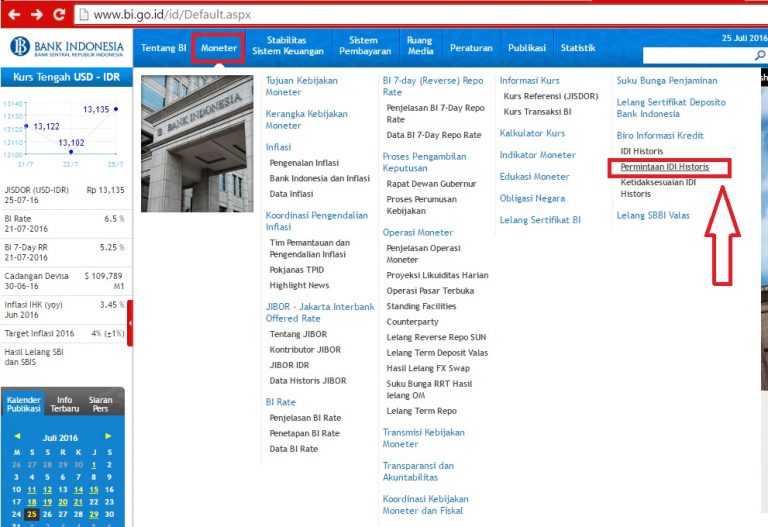This screenshot has width=768, height=527.
Task: Open Proyeksi Likuiditas Harian link
Action: coord(437,275)
